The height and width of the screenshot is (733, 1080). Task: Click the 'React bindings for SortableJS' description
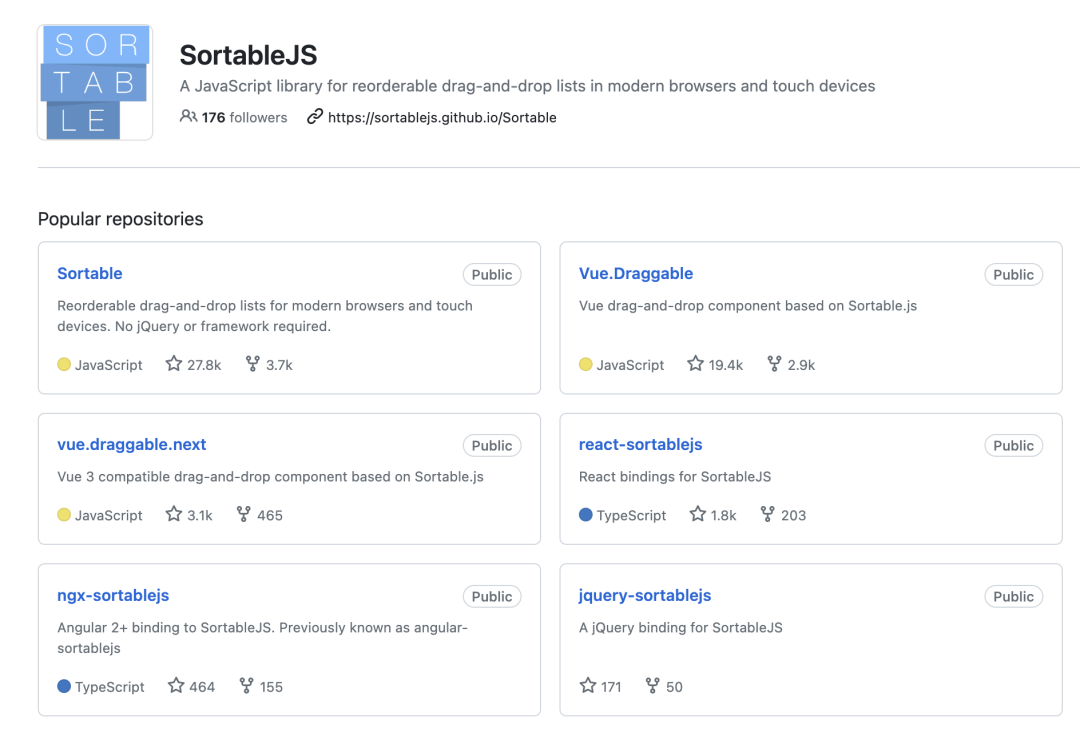click(x=675, y=477)
